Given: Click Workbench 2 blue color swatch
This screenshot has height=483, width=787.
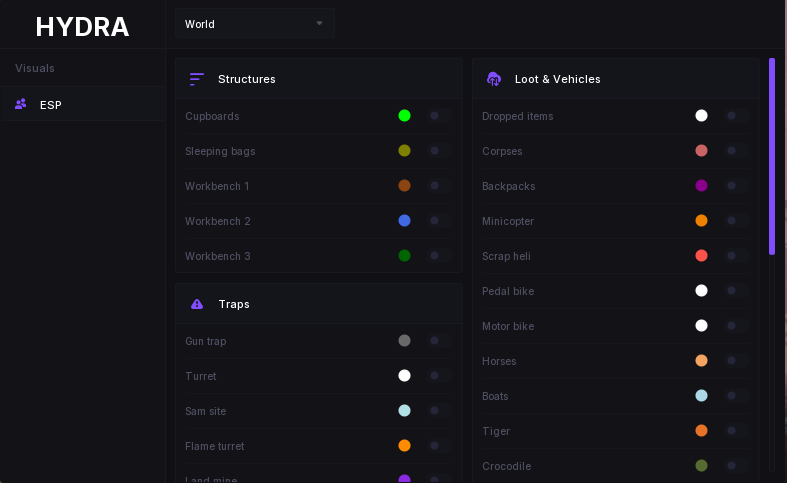Looking at the screenshot, I should pyautogui.click(x=405, y=221).
